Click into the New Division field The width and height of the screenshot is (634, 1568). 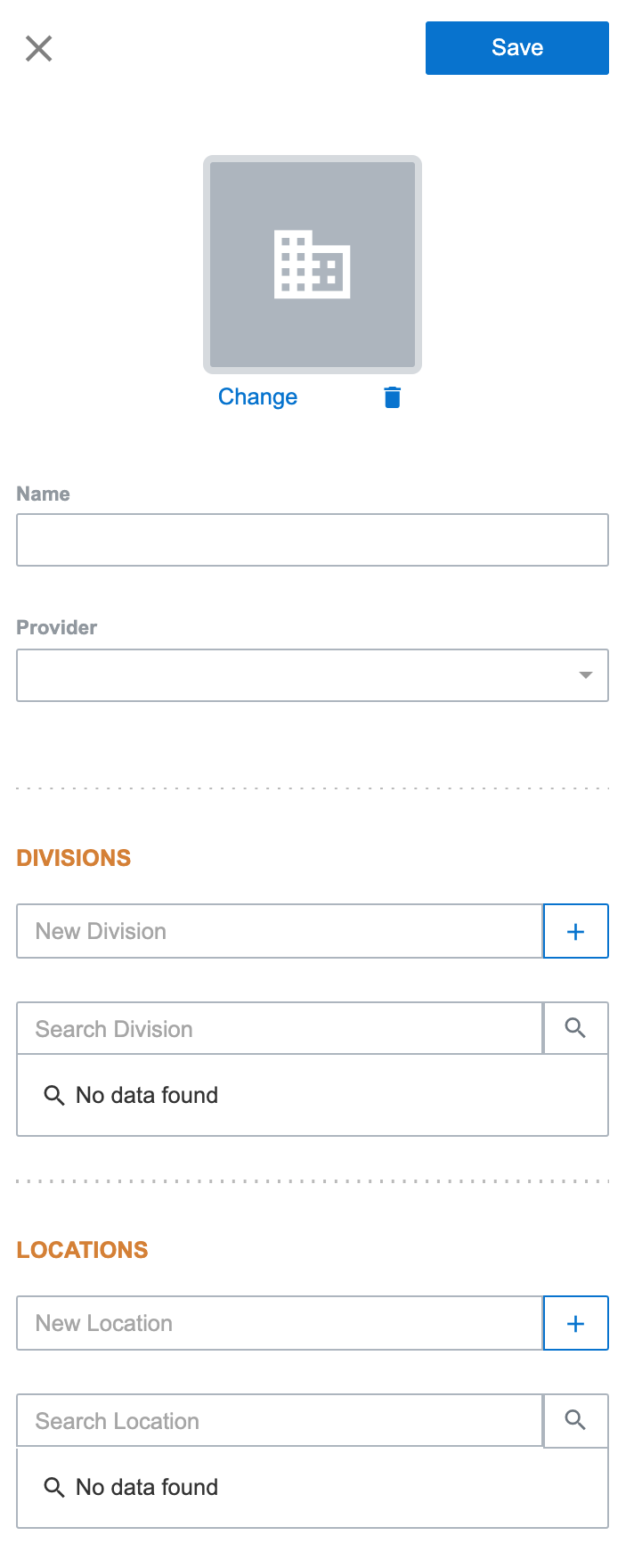click(280, 931)
